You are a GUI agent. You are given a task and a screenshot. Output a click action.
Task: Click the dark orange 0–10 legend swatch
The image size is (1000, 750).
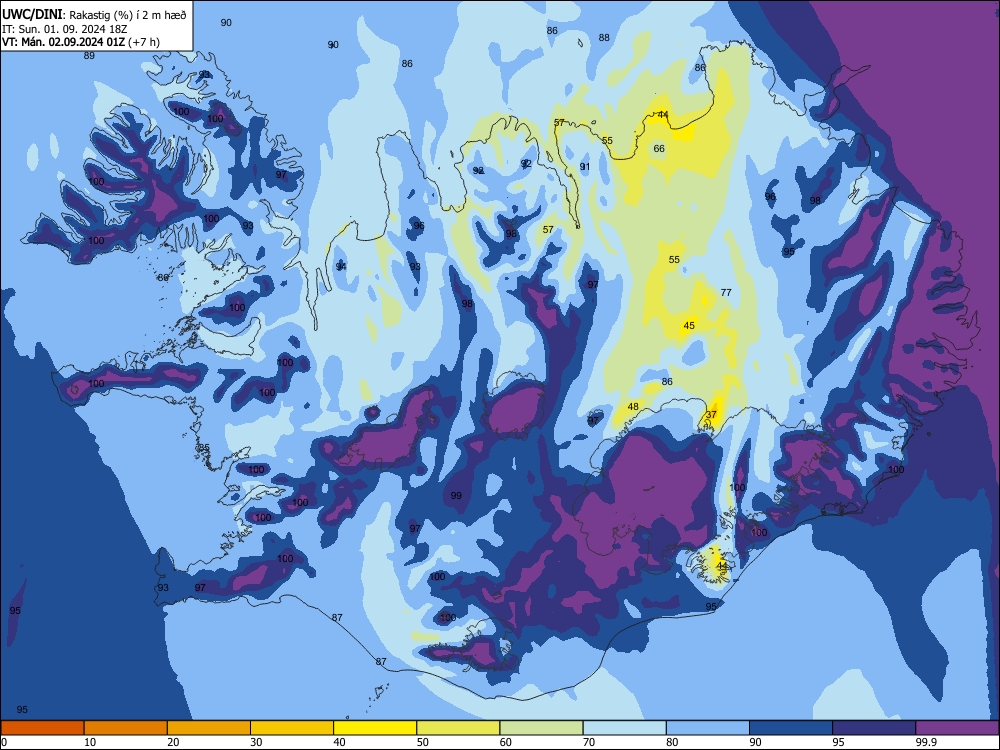pos(42,728)
